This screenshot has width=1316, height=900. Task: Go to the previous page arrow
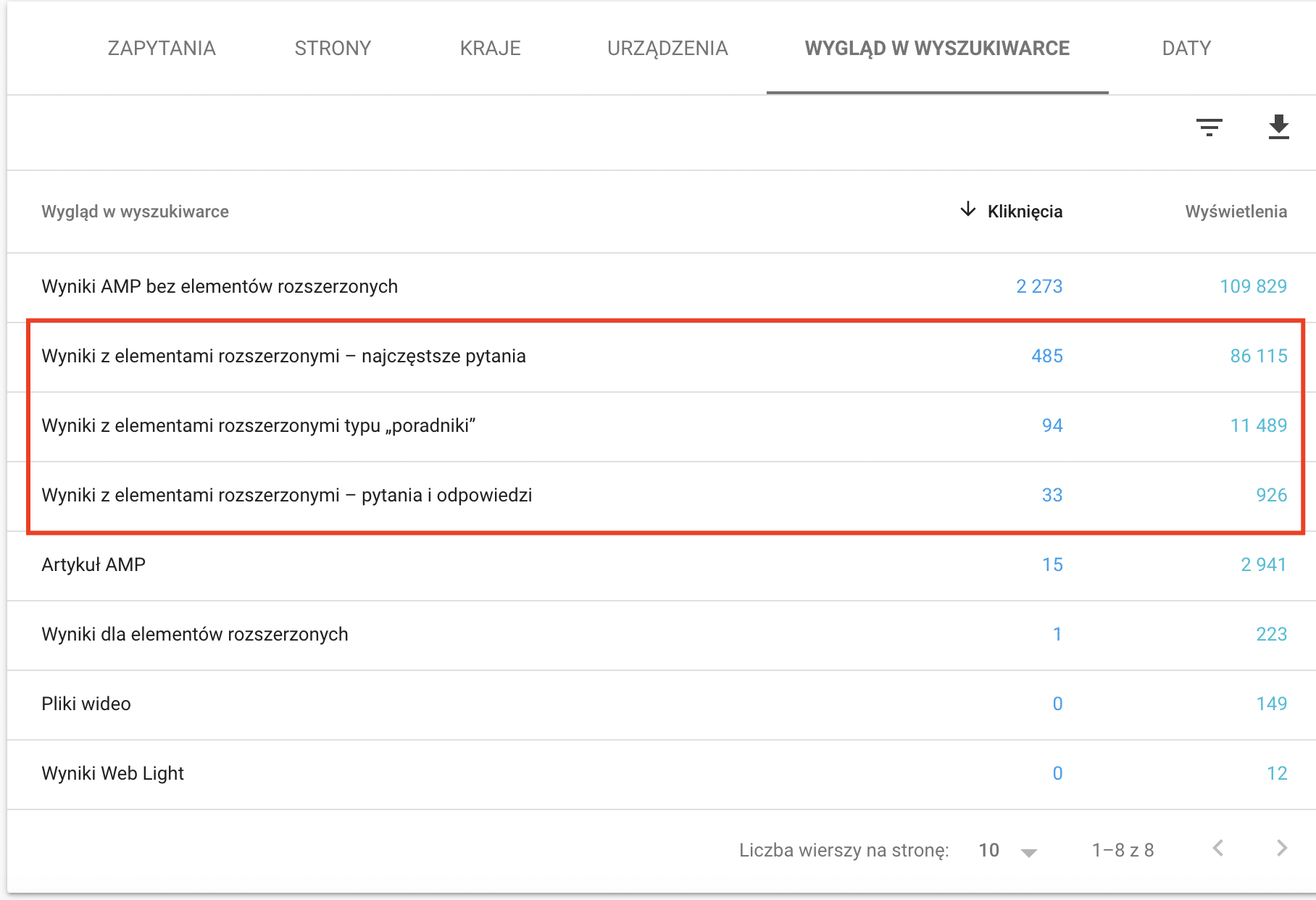(1218, 849)
